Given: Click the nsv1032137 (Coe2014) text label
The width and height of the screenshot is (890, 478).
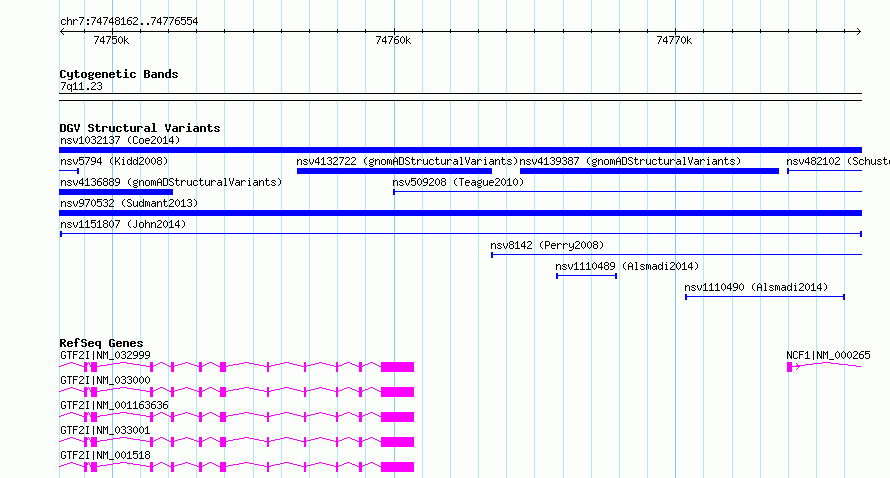Looking at the screenshot, I should 120,140.
